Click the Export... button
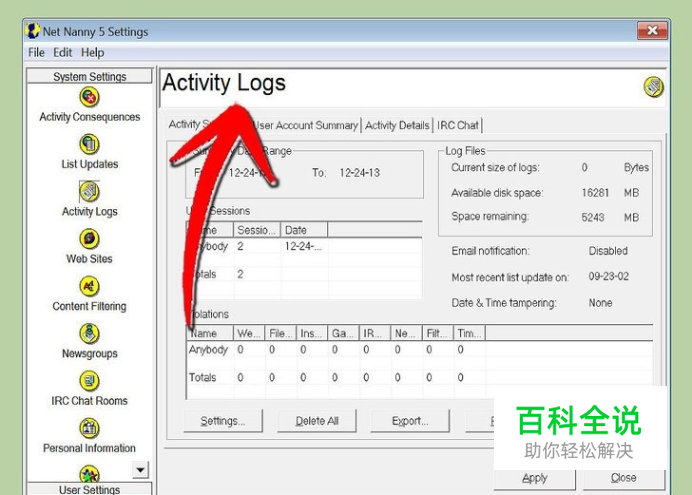Screen dimensions: 692x495 410,421
